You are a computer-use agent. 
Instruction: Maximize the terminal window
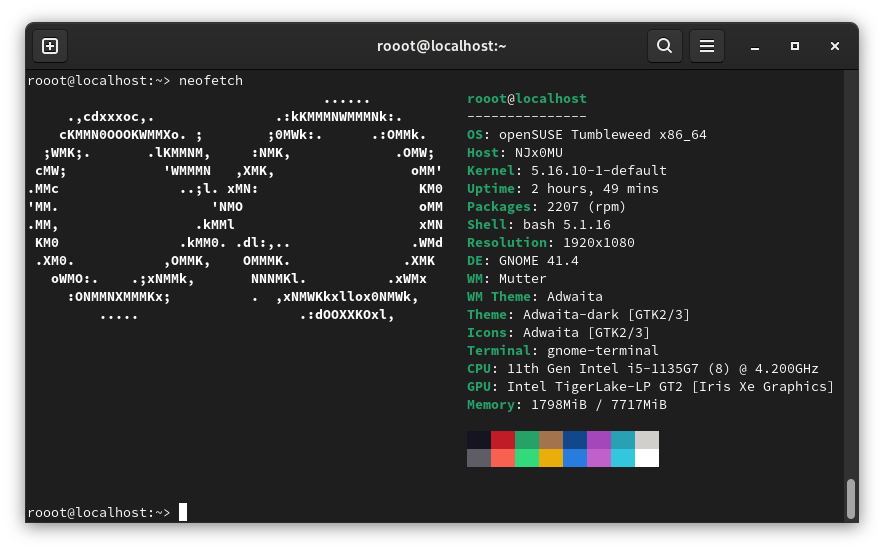[795, 46]
